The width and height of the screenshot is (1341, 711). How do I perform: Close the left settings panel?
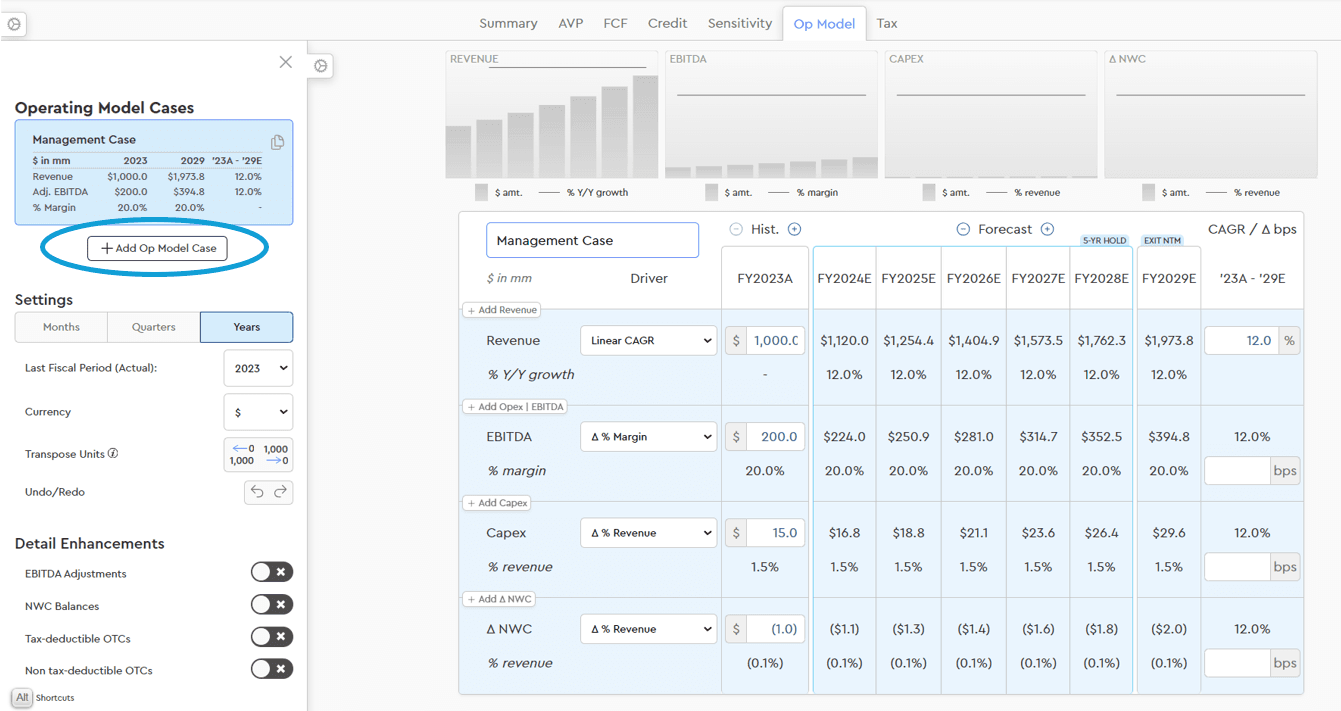(286, 62)
